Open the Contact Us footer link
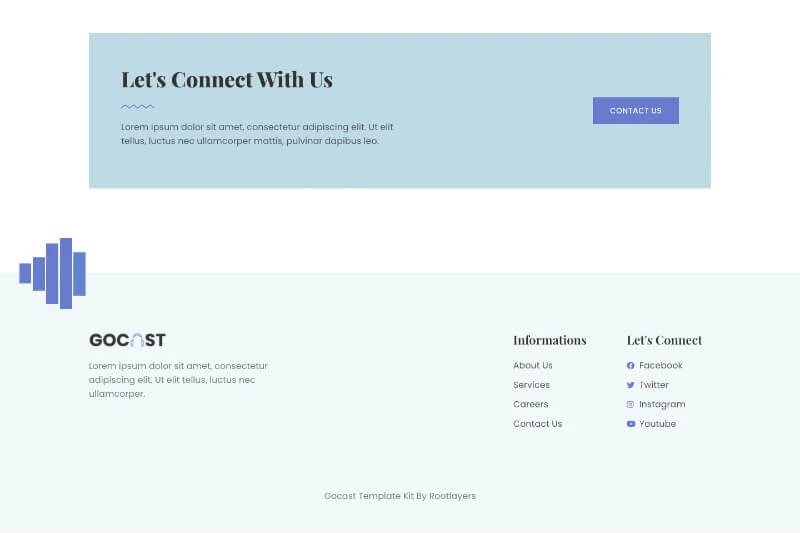 coord(537,424)
